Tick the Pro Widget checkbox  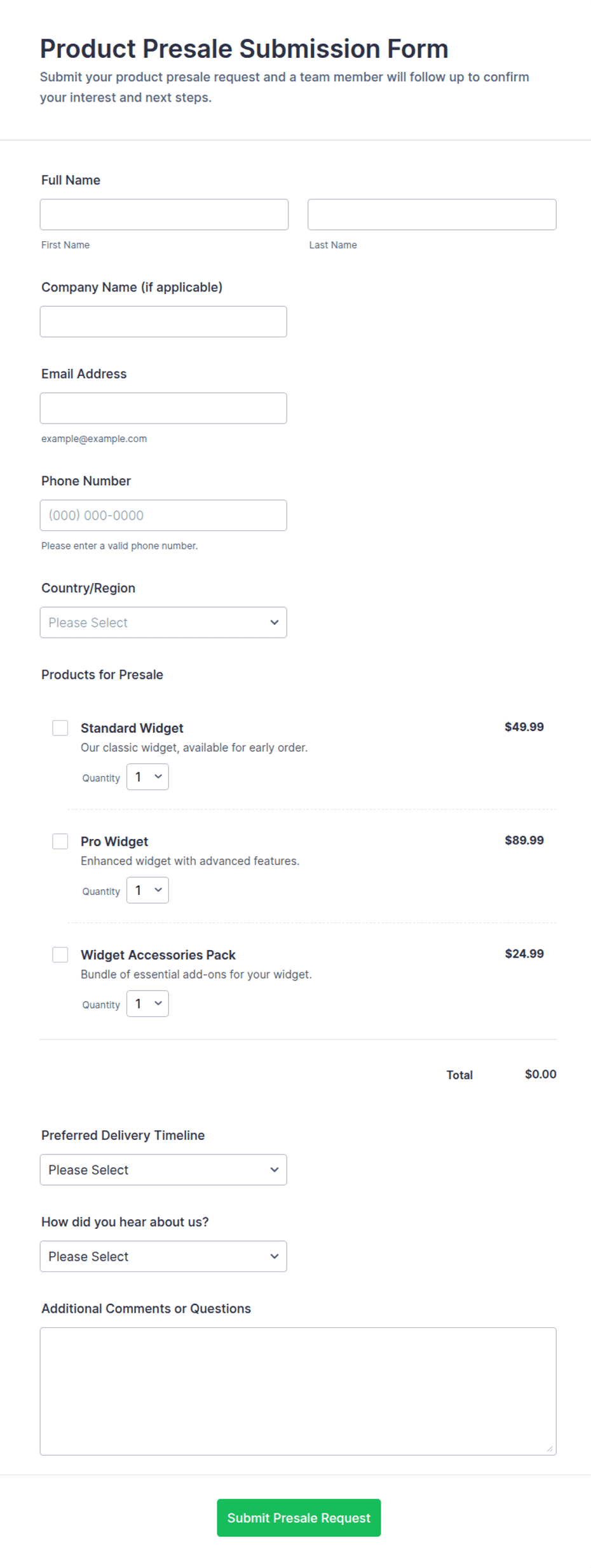[x=60, y=841]
